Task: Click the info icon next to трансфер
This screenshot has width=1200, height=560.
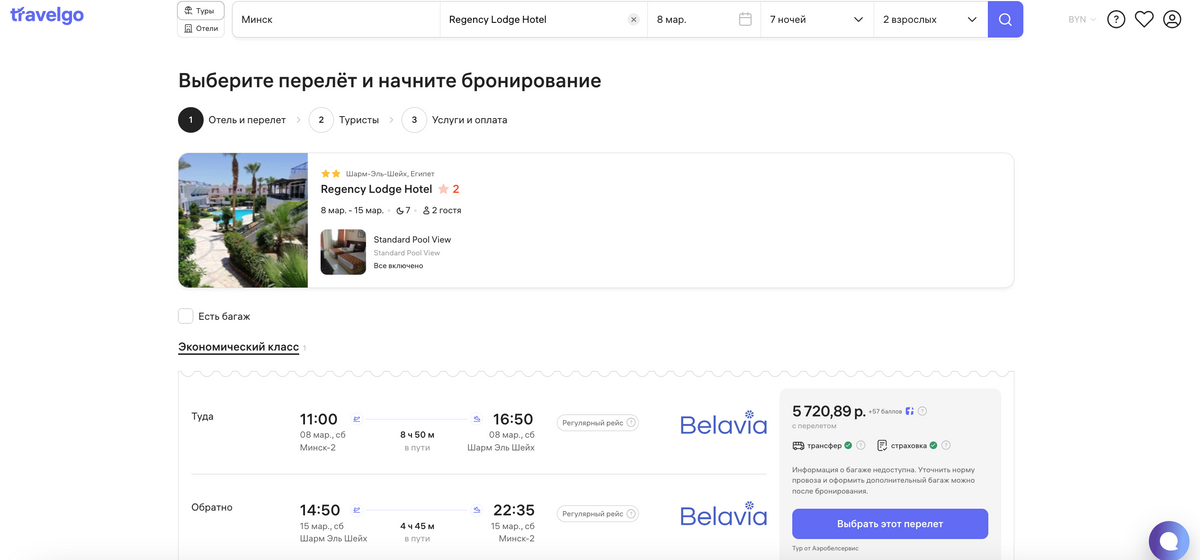Action: (x=861, y=445)
